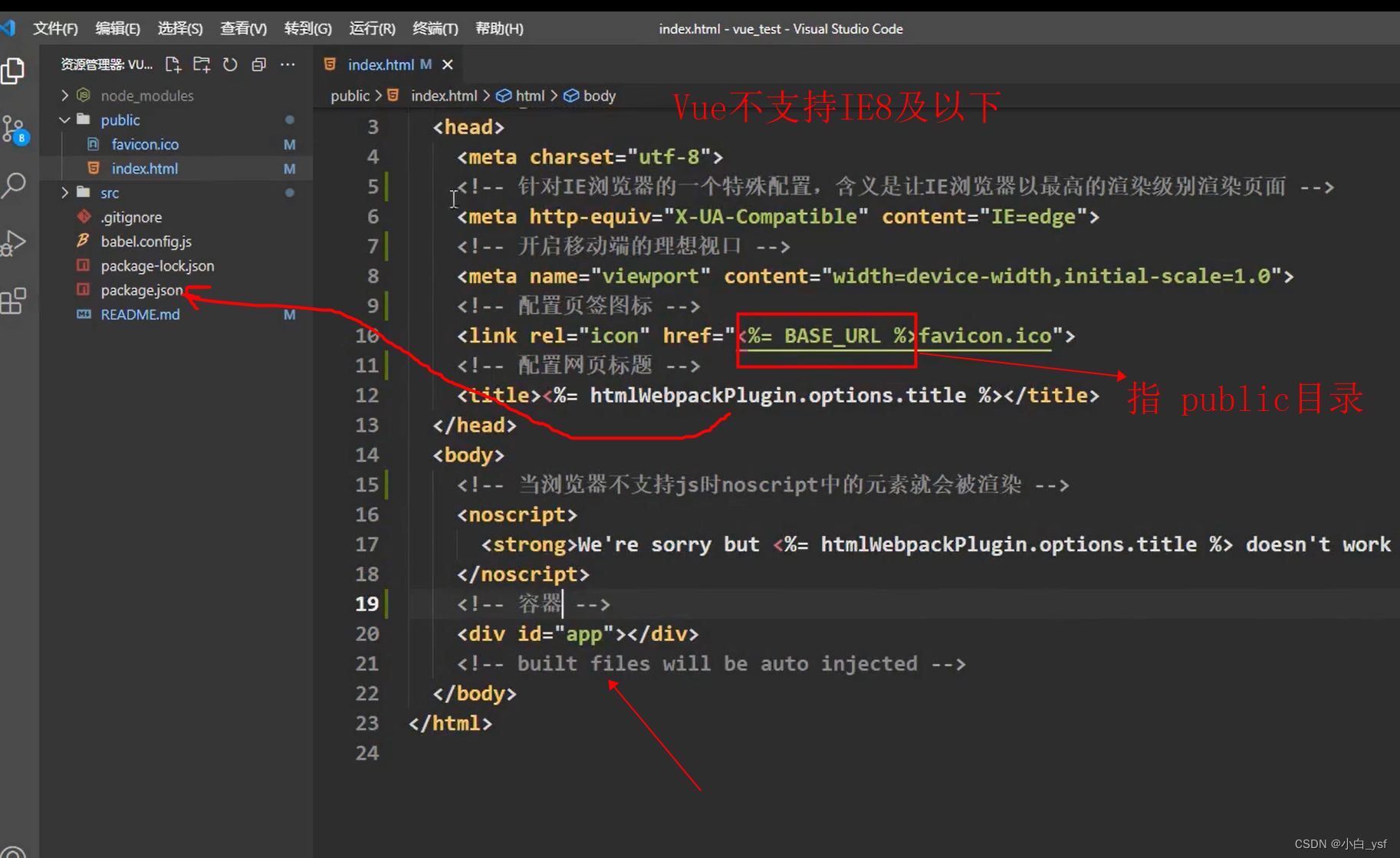Click the .gitignore git icon
This screenshot has height=858, width=1400.
coord(84,217)
